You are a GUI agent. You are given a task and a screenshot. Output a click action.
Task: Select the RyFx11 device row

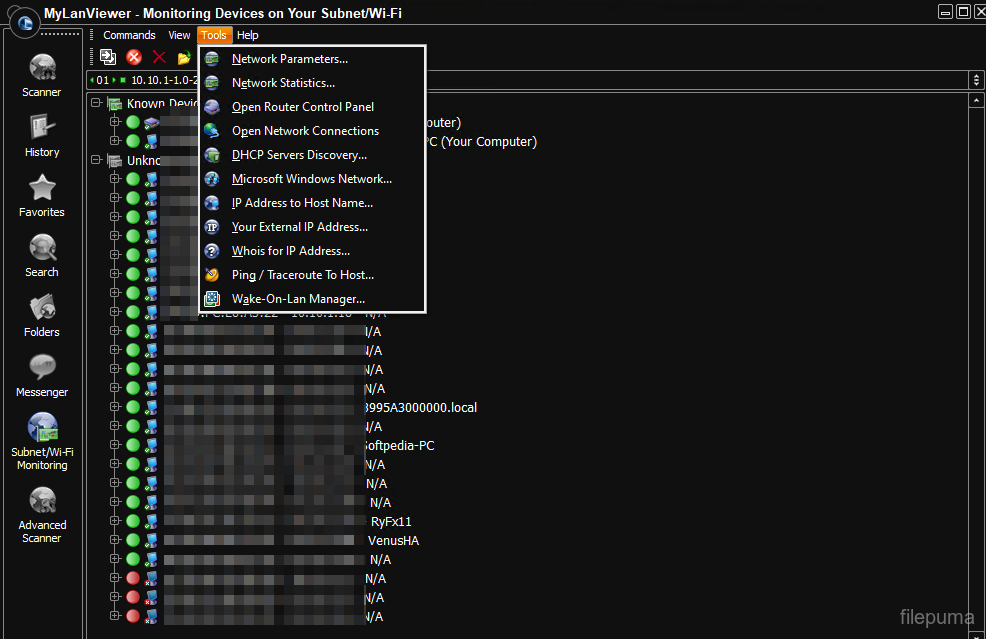(x=391, y=521)
